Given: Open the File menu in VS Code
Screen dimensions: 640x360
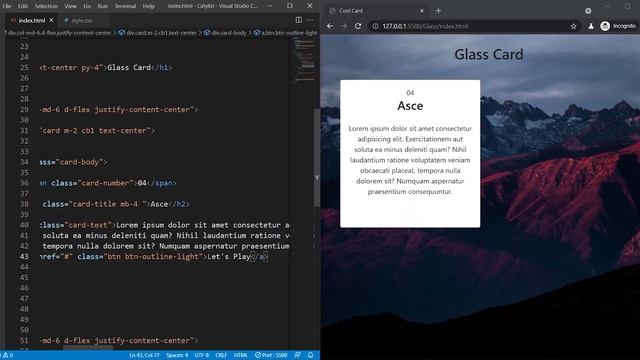Looking at the screenshot, I should [x=7, y=6].
